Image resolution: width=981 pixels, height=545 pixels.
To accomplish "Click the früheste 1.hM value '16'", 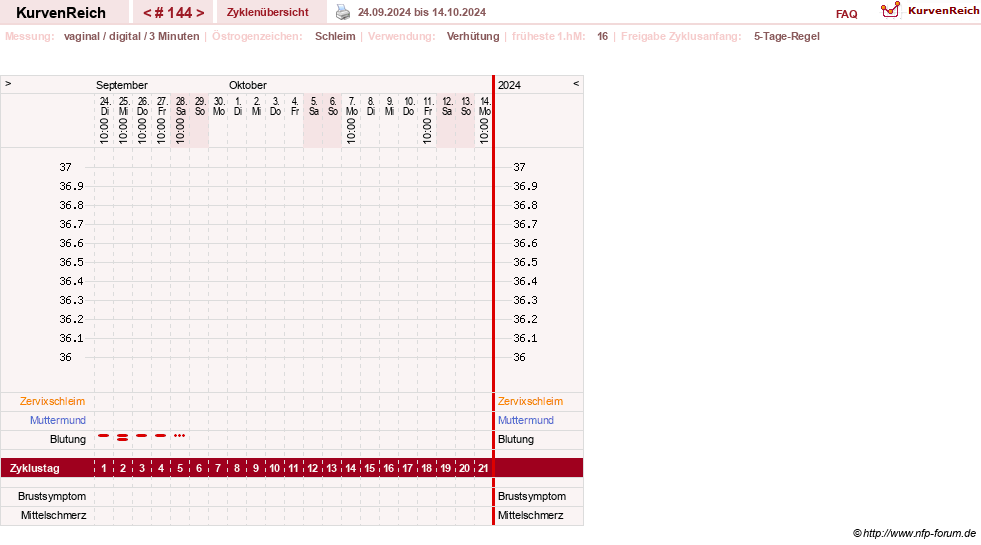I will click(x=602, y=36).
